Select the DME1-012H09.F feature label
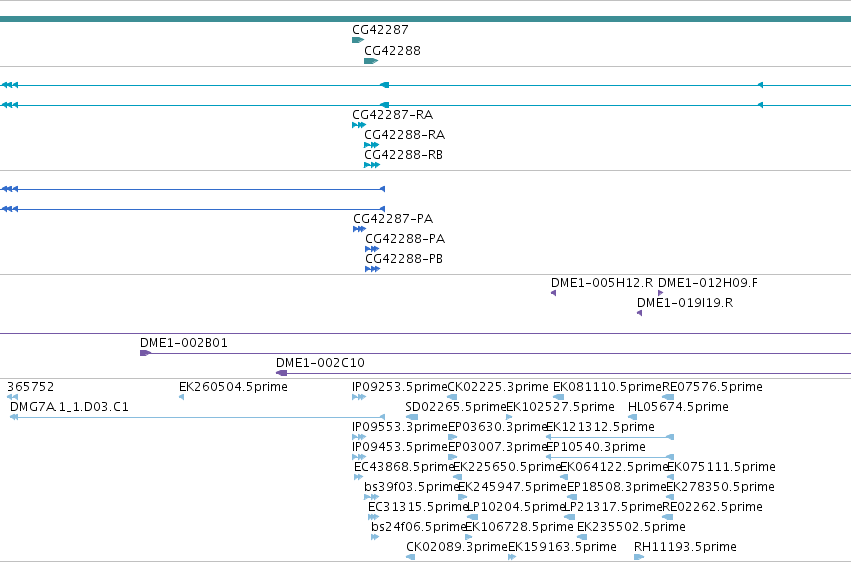 point(708,283)
